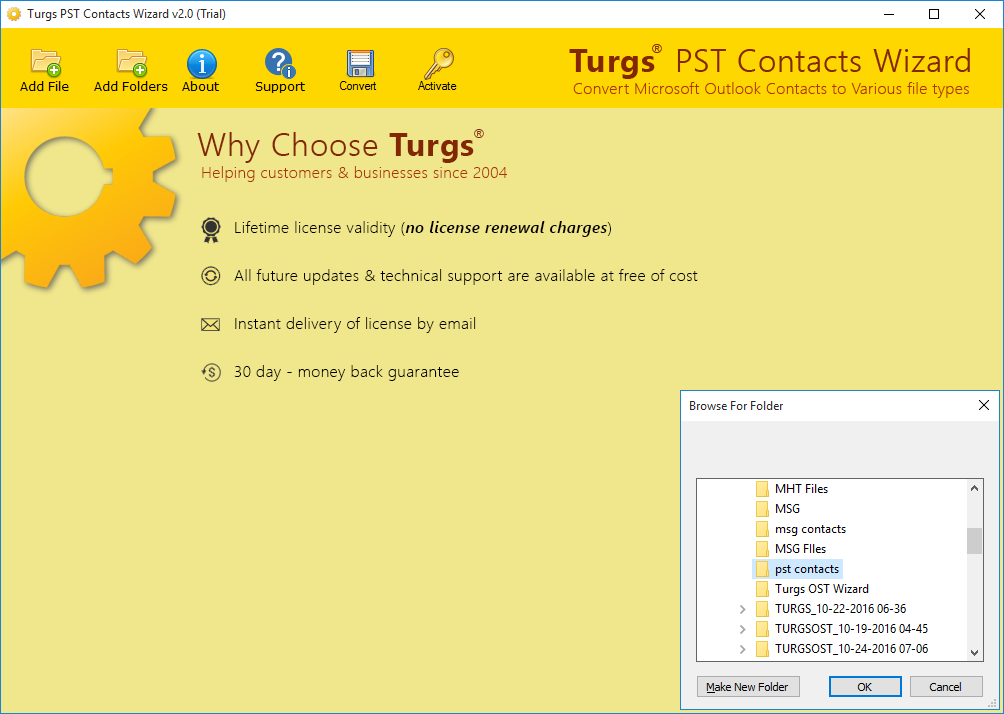The image size is (1004, 714).
Task: Close the Browse For Folder dialog
Action: 984,405
